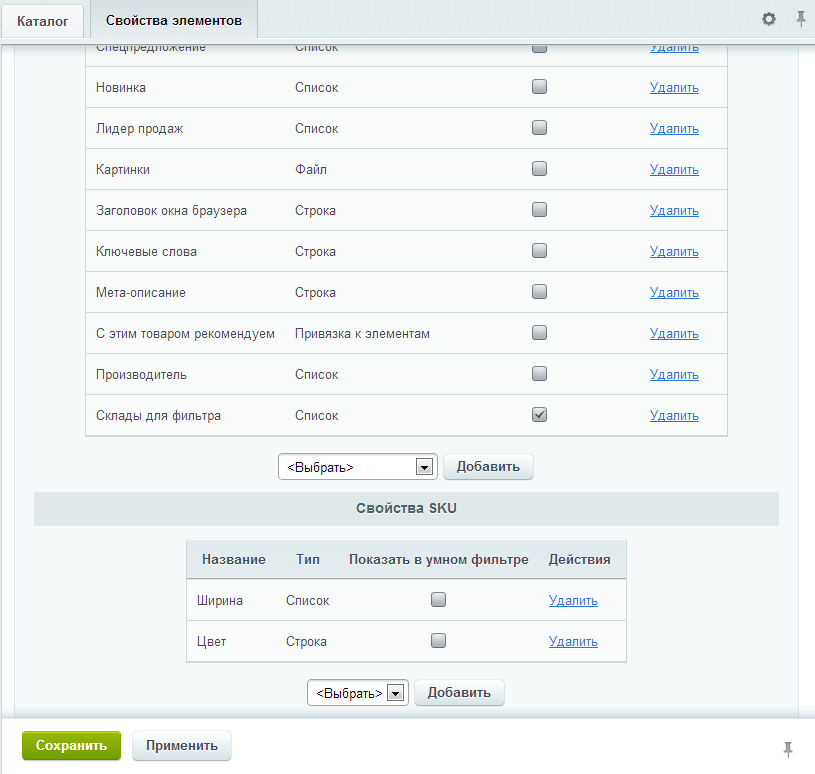Remove the Ширина SKU property
815x774 pixels.
(573, 601)
